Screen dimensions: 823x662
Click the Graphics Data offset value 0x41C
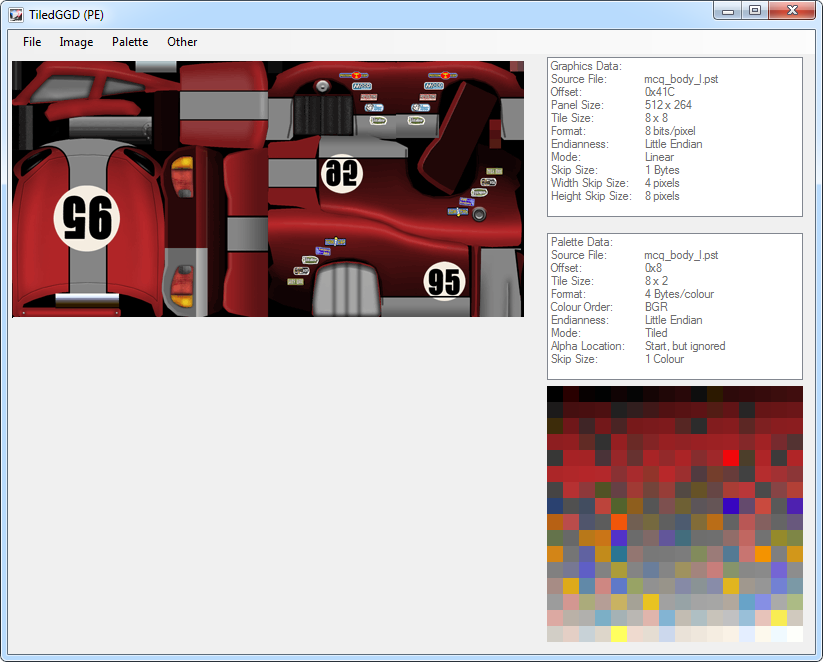click(660, 92)
